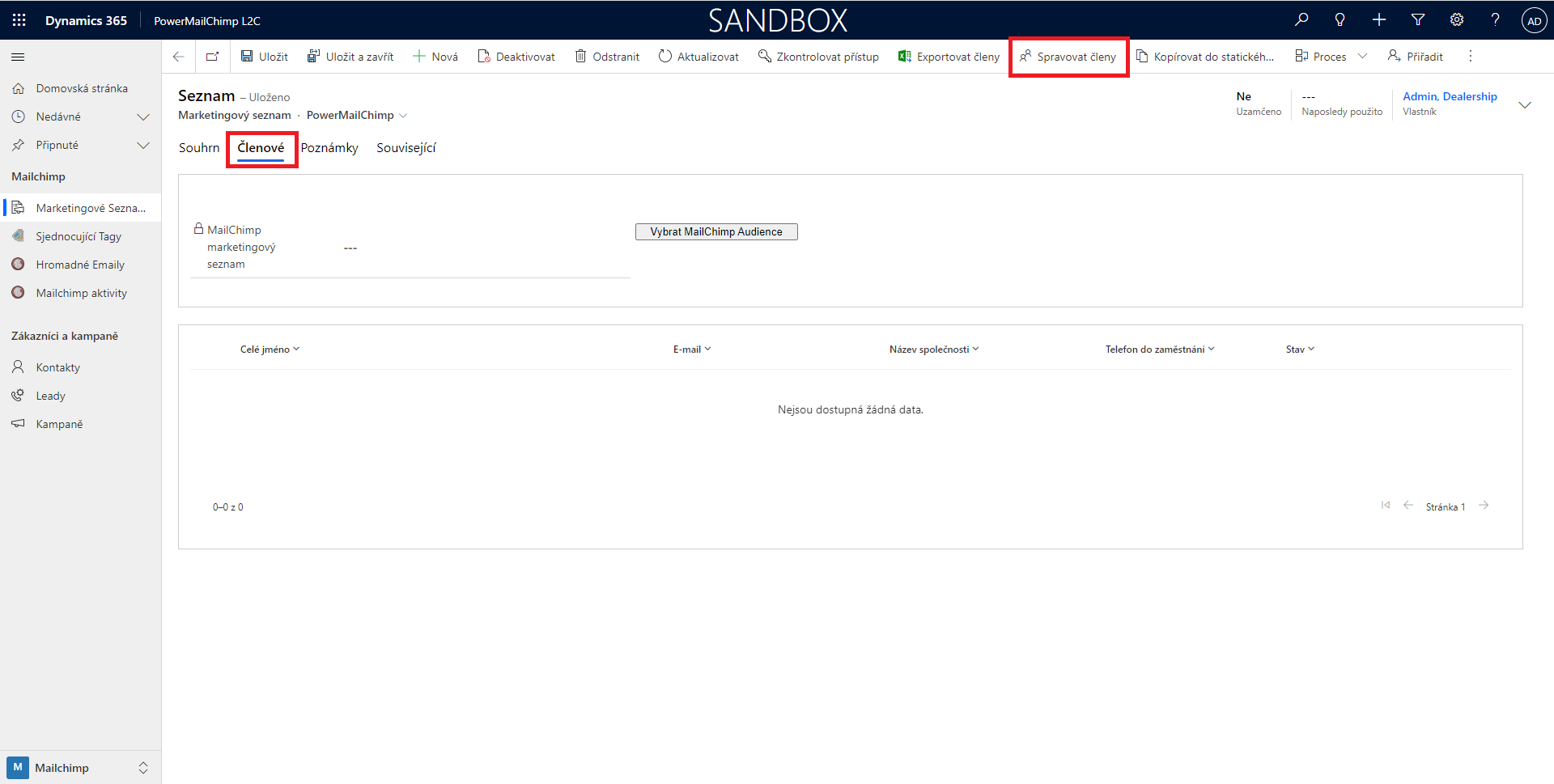The image size is (1554, 784).
Task: Click the search magnifier icon in header
Action: coord(1301,20)
